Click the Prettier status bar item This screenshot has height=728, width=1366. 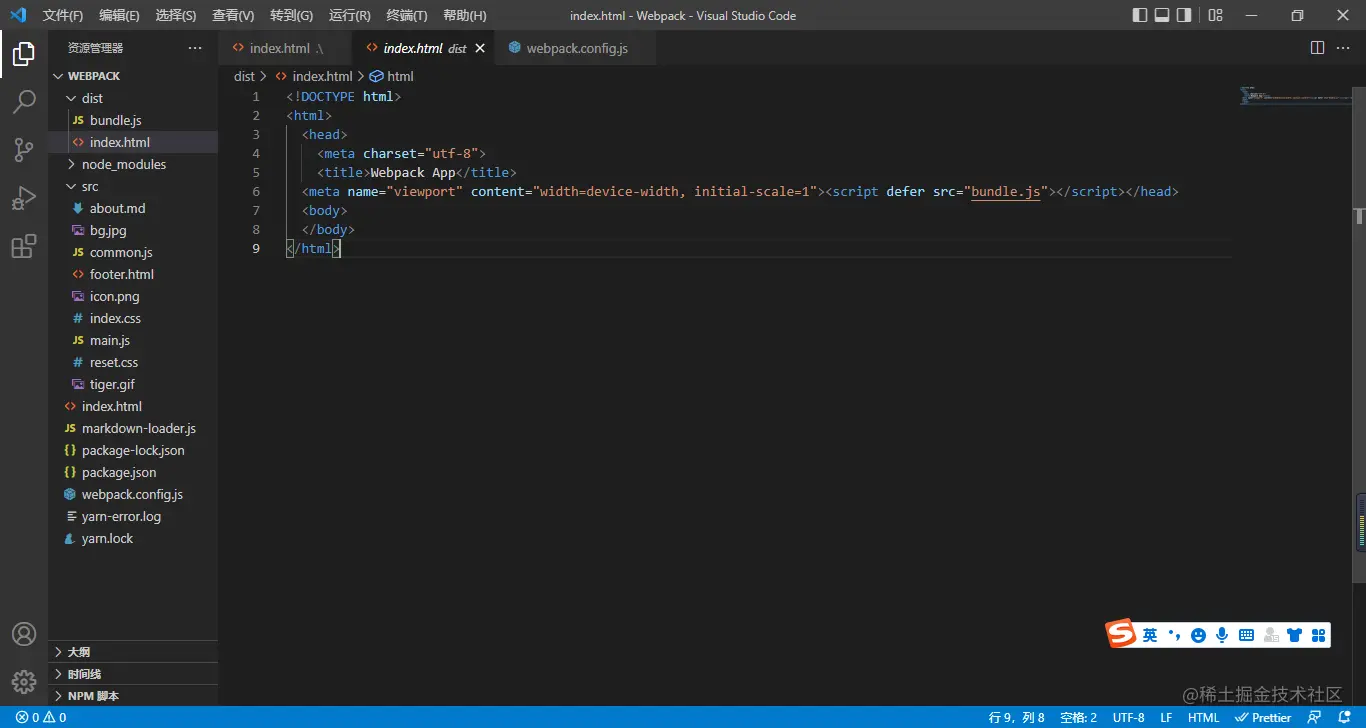tap(1263, 717)
